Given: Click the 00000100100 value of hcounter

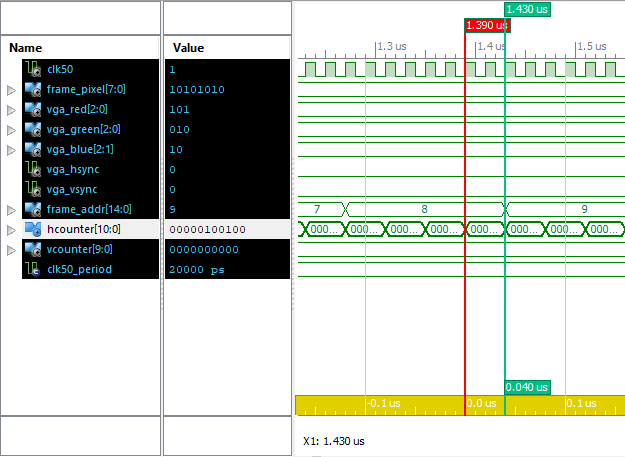Looking at the screenshot, I should pyautogui.click(x=207, y=229).
